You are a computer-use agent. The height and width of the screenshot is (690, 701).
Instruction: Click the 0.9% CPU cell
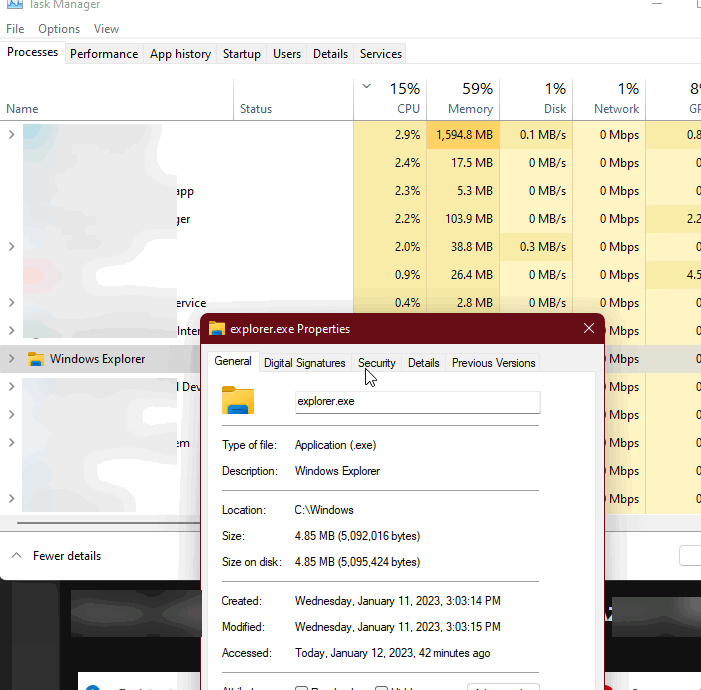[x=390, y=275]
